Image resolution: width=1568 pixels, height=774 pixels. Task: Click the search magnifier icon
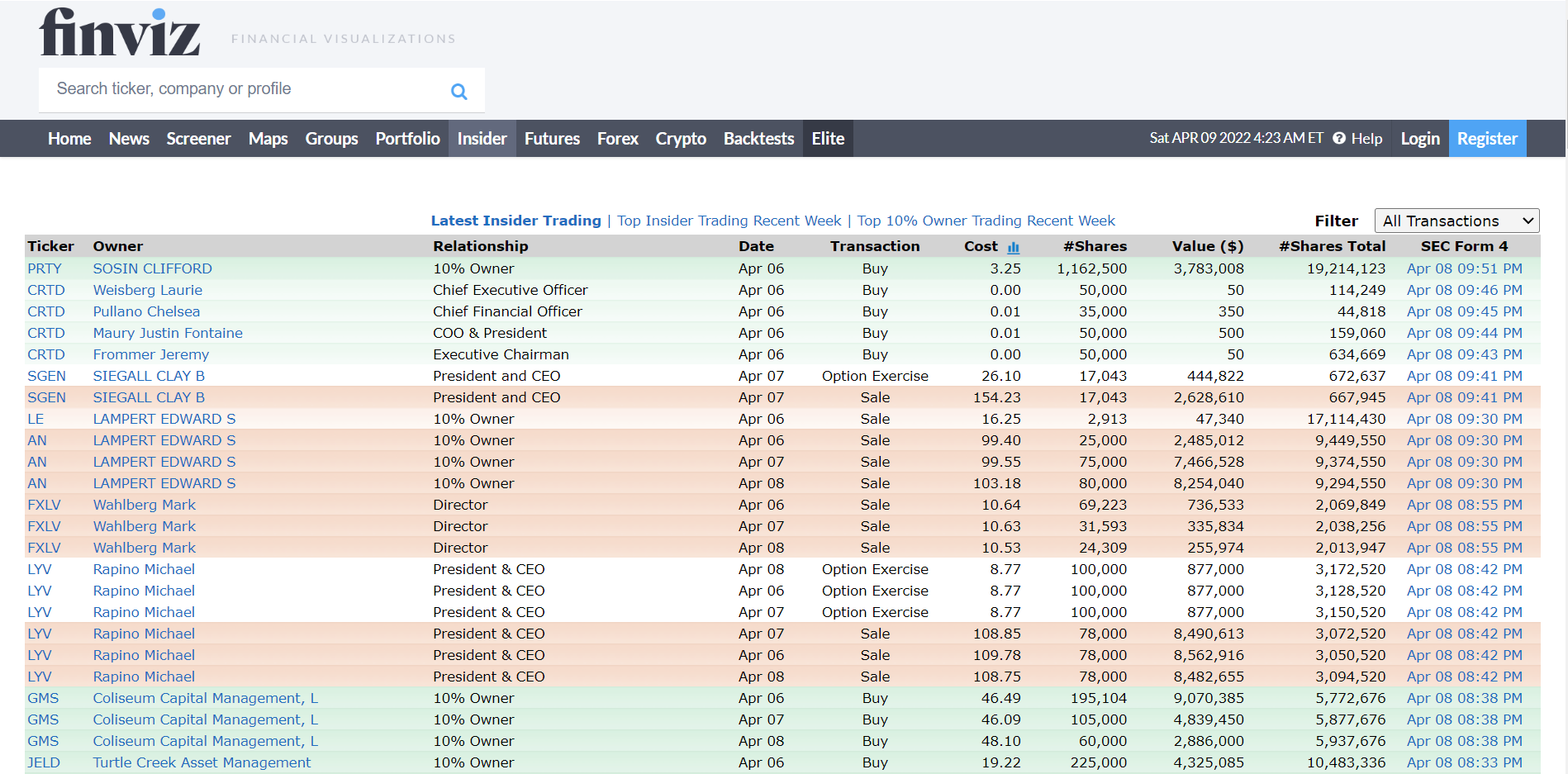[459, 91]
